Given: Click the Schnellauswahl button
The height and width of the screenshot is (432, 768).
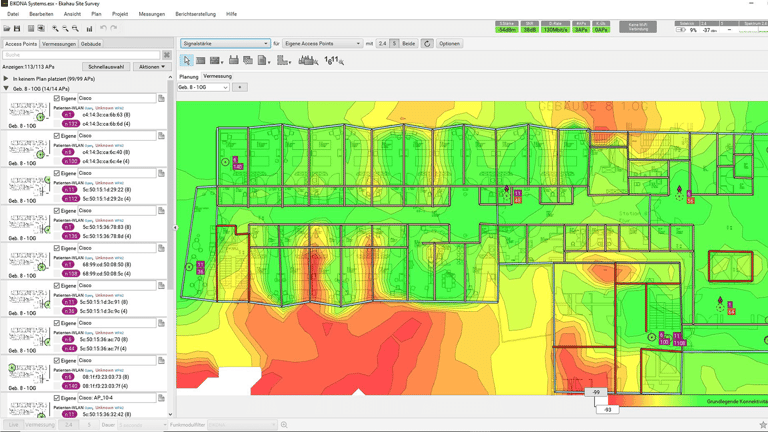Looking at the screenshot, I should point(106,67).
